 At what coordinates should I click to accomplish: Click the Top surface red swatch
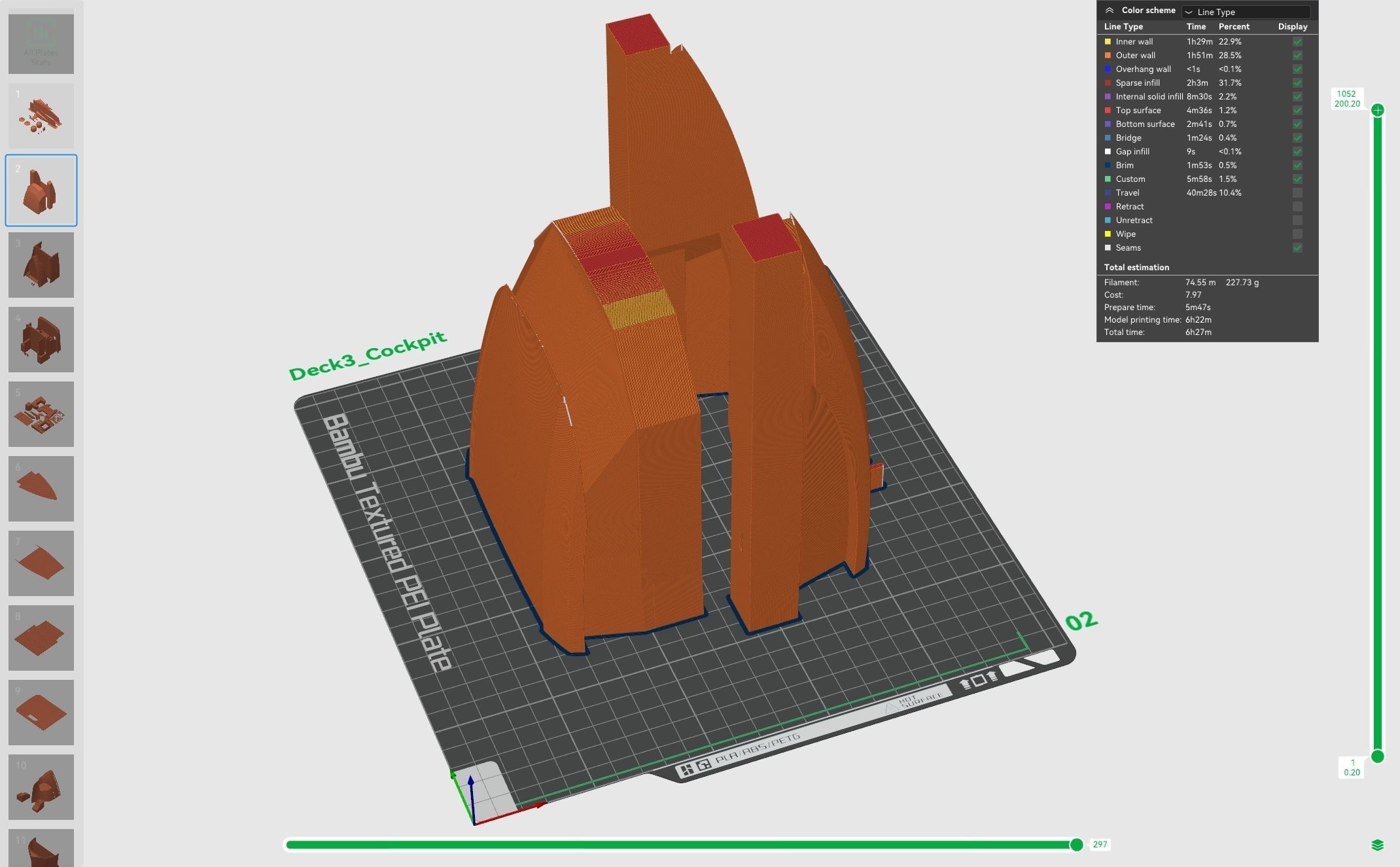1108,111
